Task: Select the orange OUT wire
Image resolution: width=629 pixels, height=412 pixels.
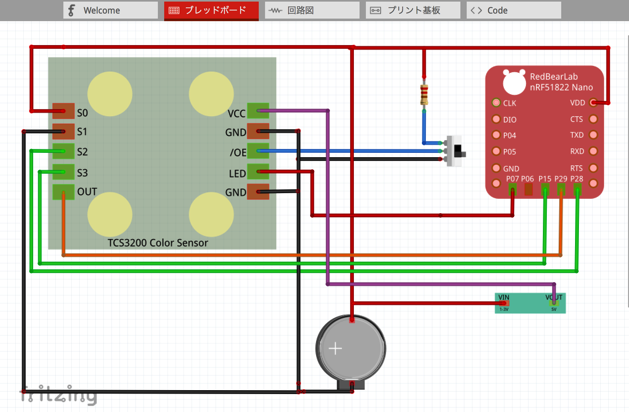Action: (x=312, y=255)
